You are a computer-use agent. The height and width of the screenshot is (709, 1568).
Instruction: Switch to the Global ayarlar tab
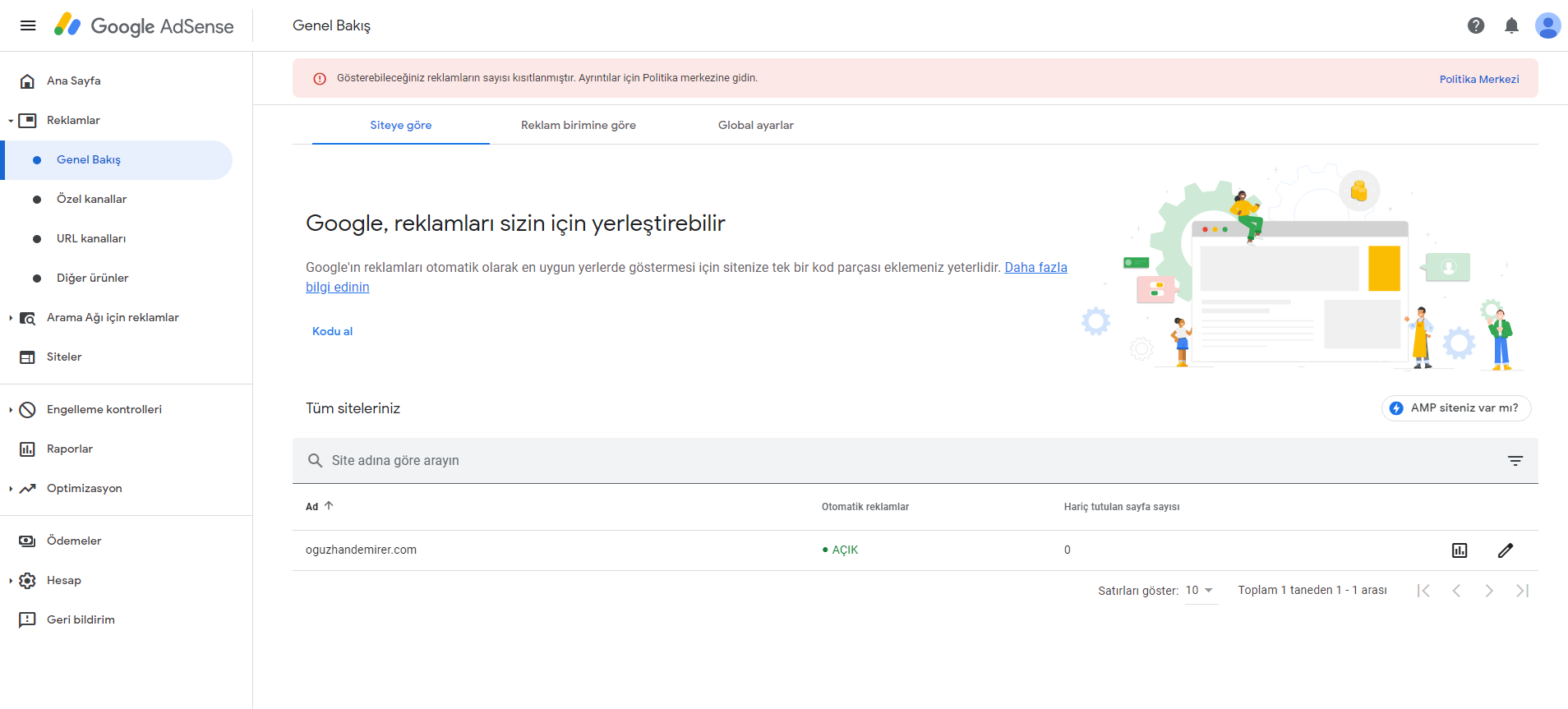point(756,125)
